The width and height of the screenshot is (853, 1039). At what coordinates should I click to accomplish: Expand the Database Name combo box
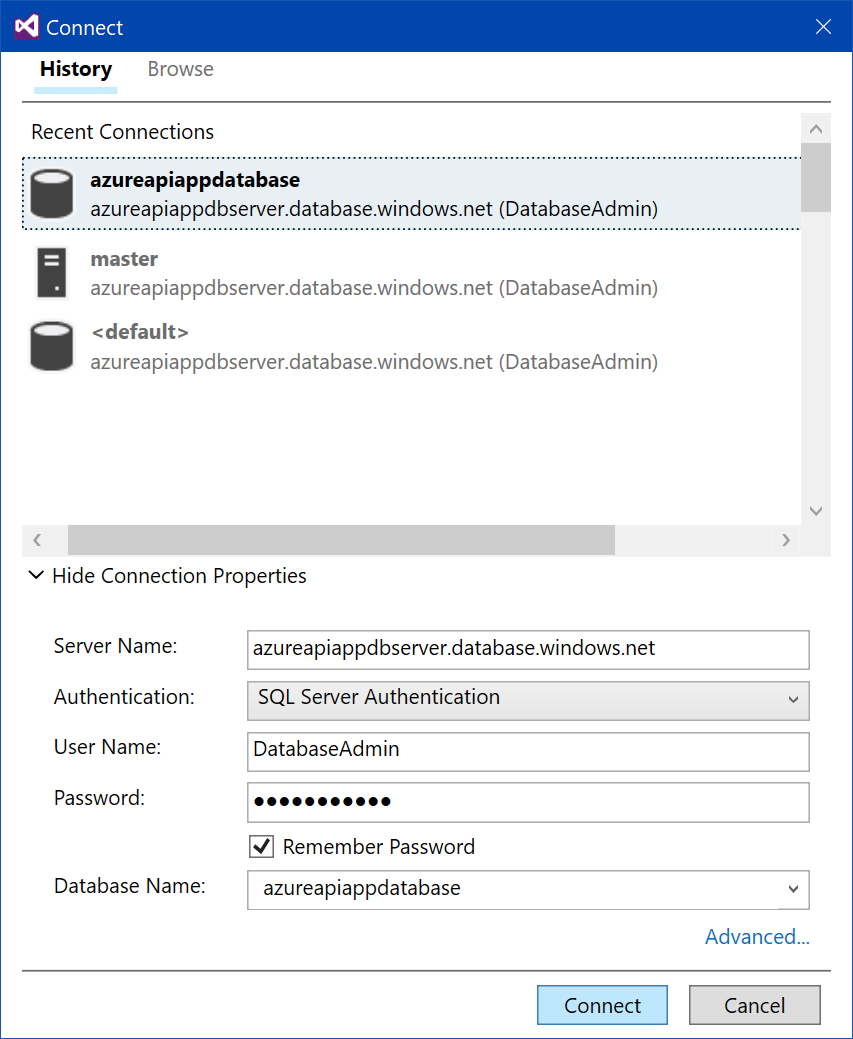point(793,889)
